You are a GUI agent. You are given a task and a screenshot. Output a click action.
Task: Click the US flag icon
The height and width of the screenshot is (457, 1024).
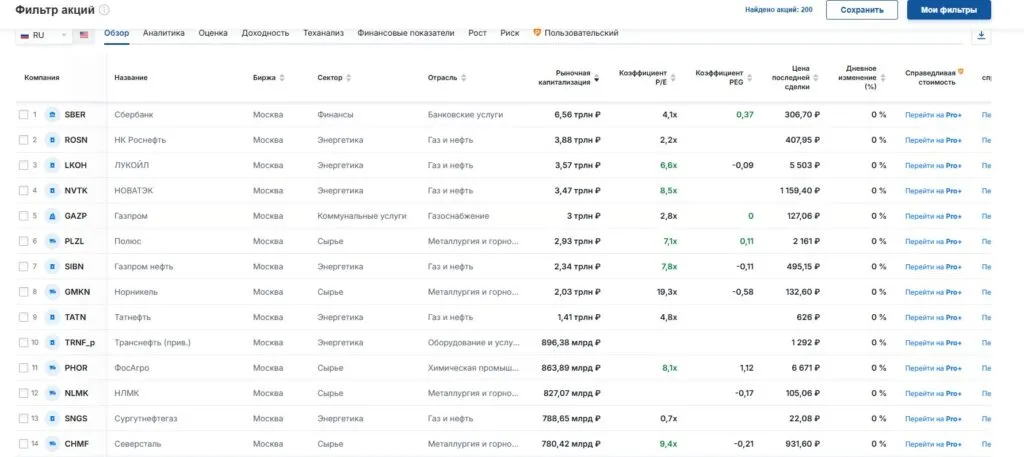[84, 35]
